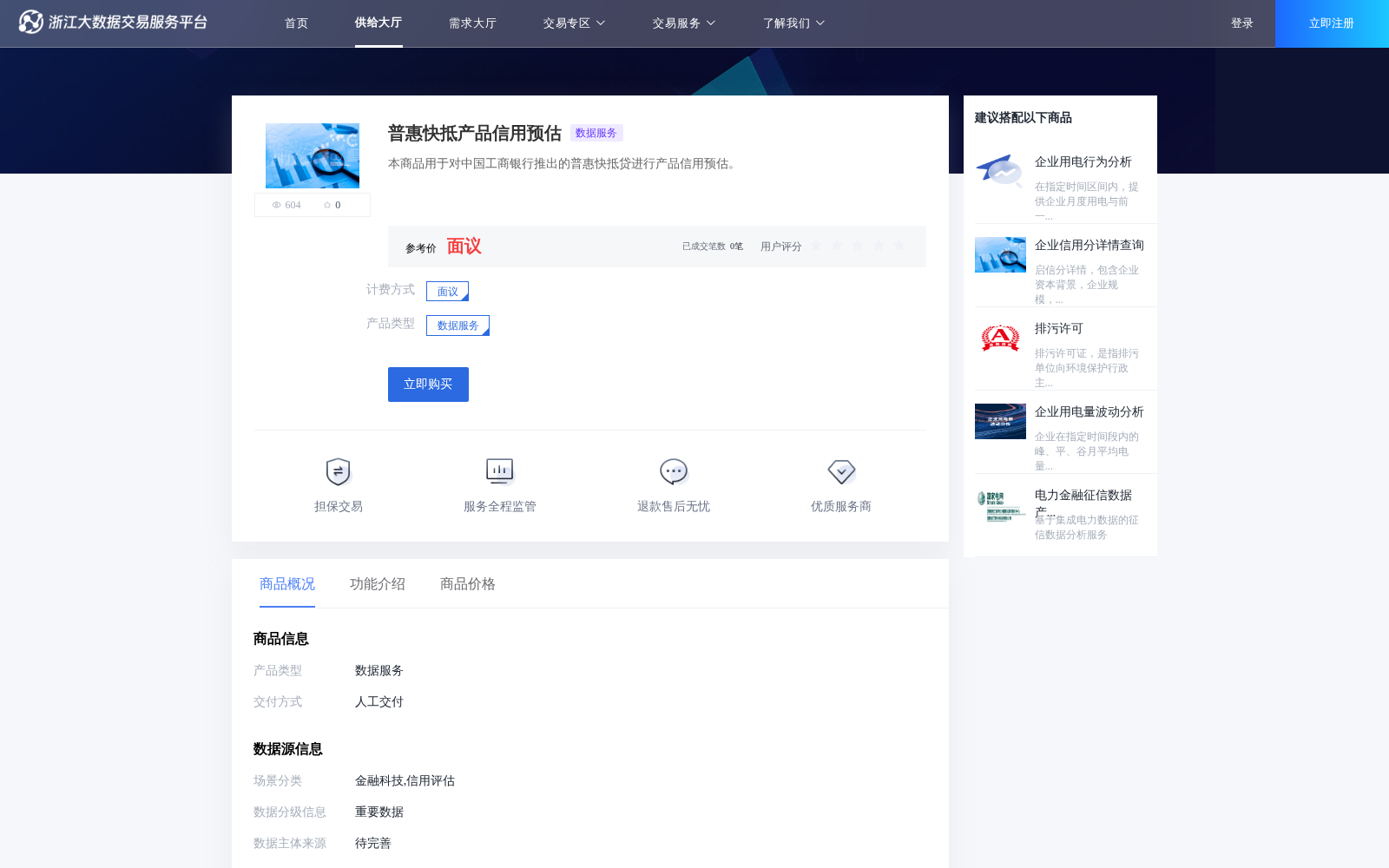Viewport: 1389px width, 868px height.
Task: Open 企业信用分详情查询 product thumbnail
Action: [1000, 254]
